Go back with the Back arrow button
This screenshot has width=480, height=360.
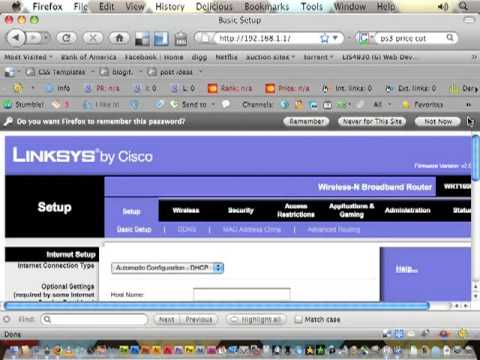tap(16, 38)
